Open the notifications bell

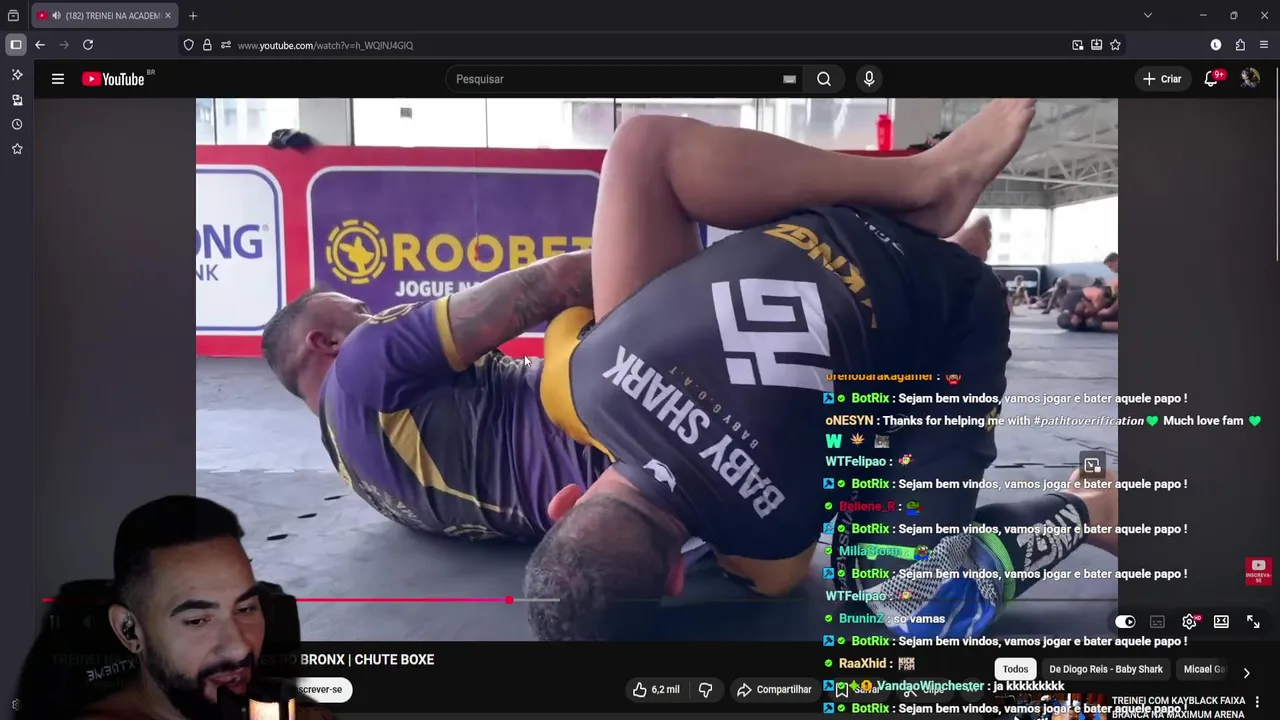tap(1211, 79)
